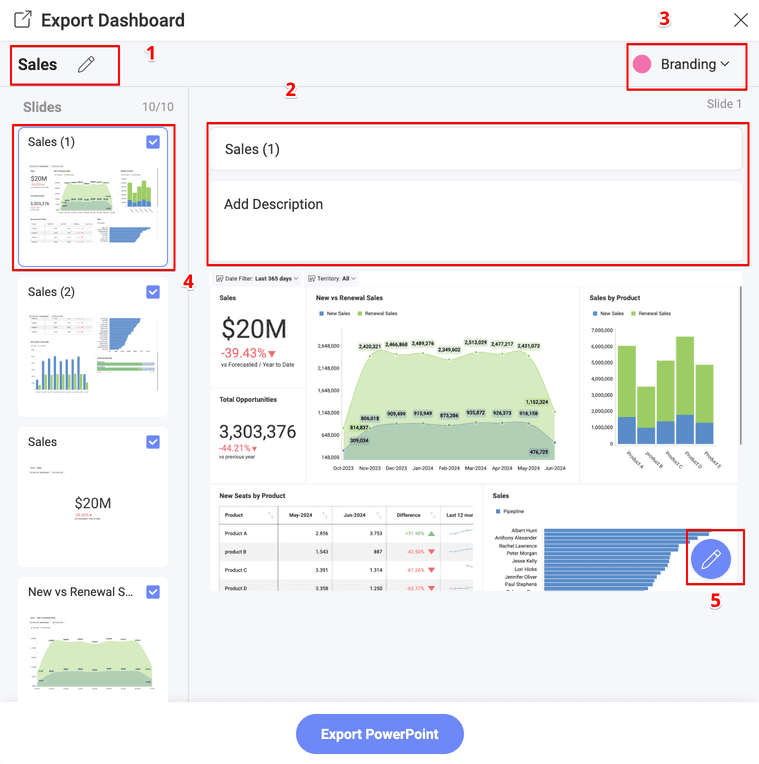The width and height of the screenshot is (759, 764).
Task: Edit dashboard name with the pencil next to Sales
Action: [86, 64]
